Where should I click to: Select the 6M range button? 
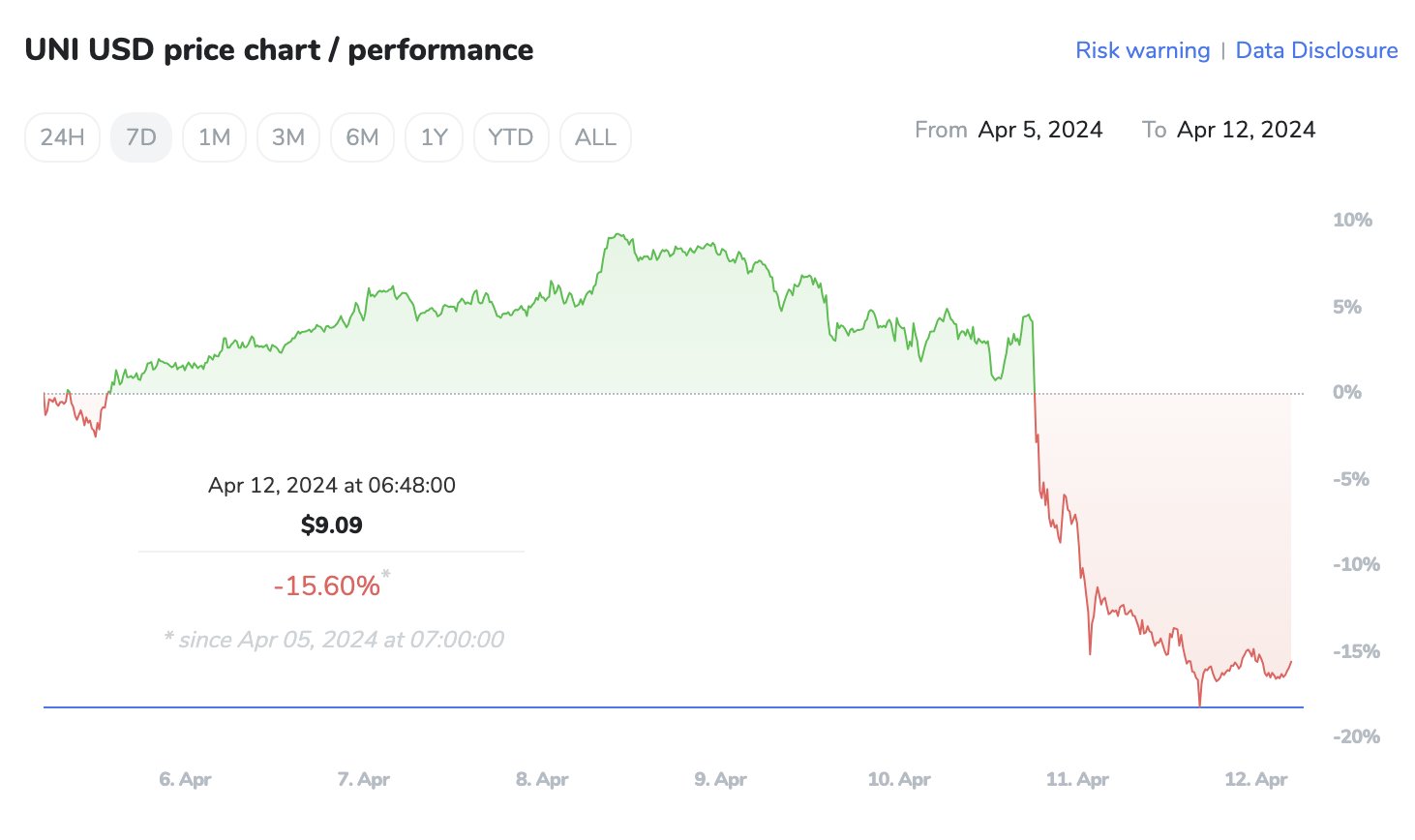(x=362, y=137)
